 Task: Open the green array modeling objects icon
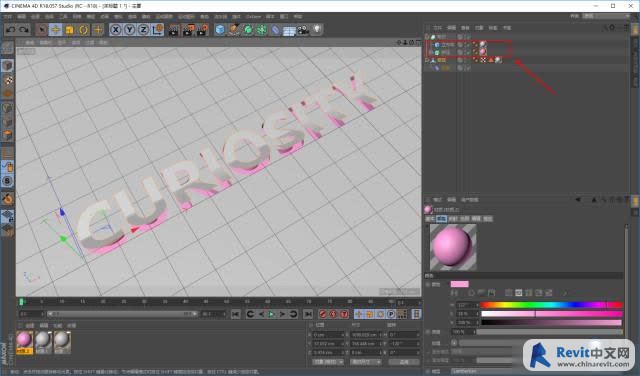(x=262, y=30)
